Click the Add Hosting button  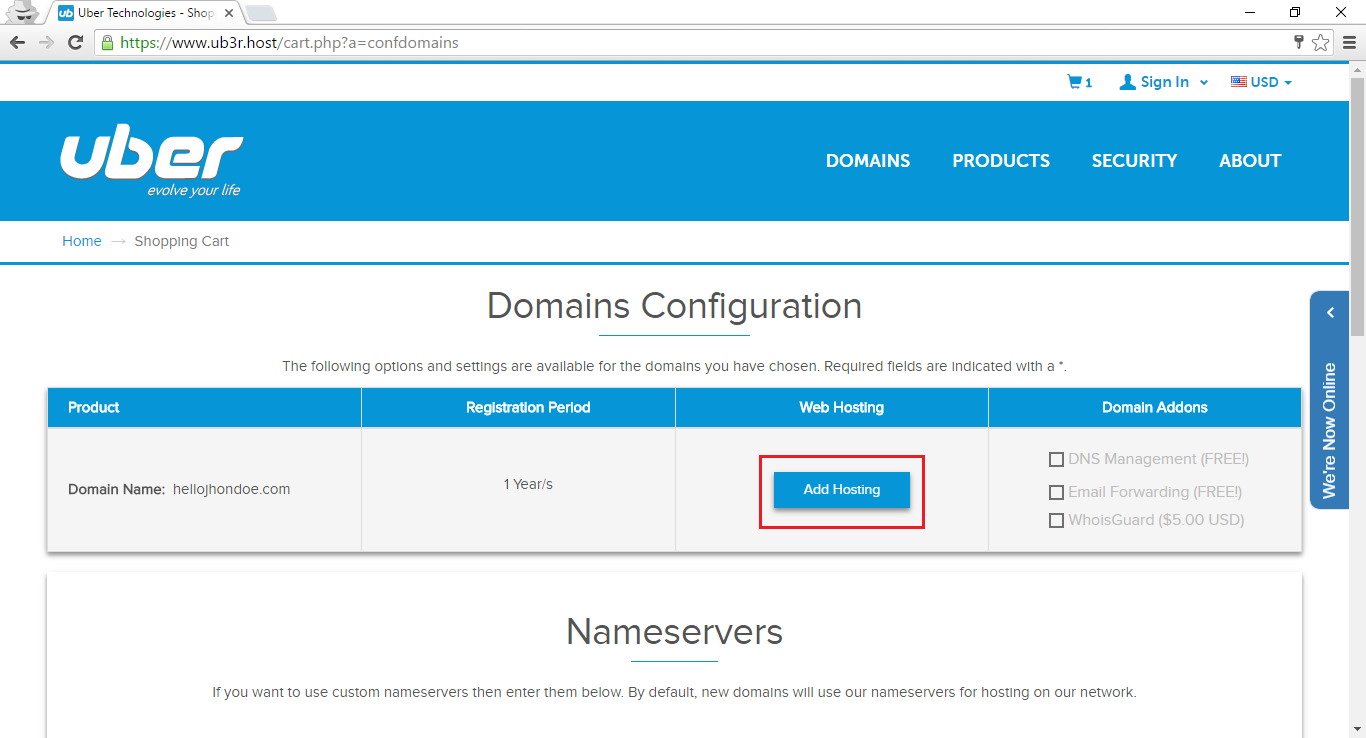click(842, 490)
